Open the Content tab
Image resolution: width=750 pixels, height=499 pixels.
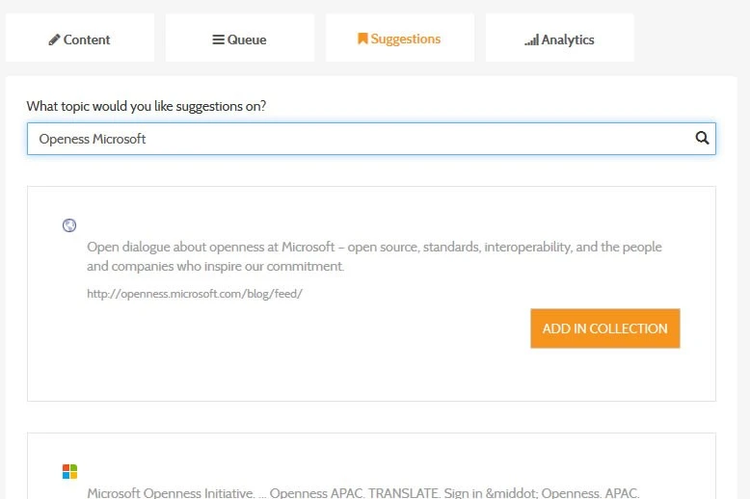coord(80,39)
